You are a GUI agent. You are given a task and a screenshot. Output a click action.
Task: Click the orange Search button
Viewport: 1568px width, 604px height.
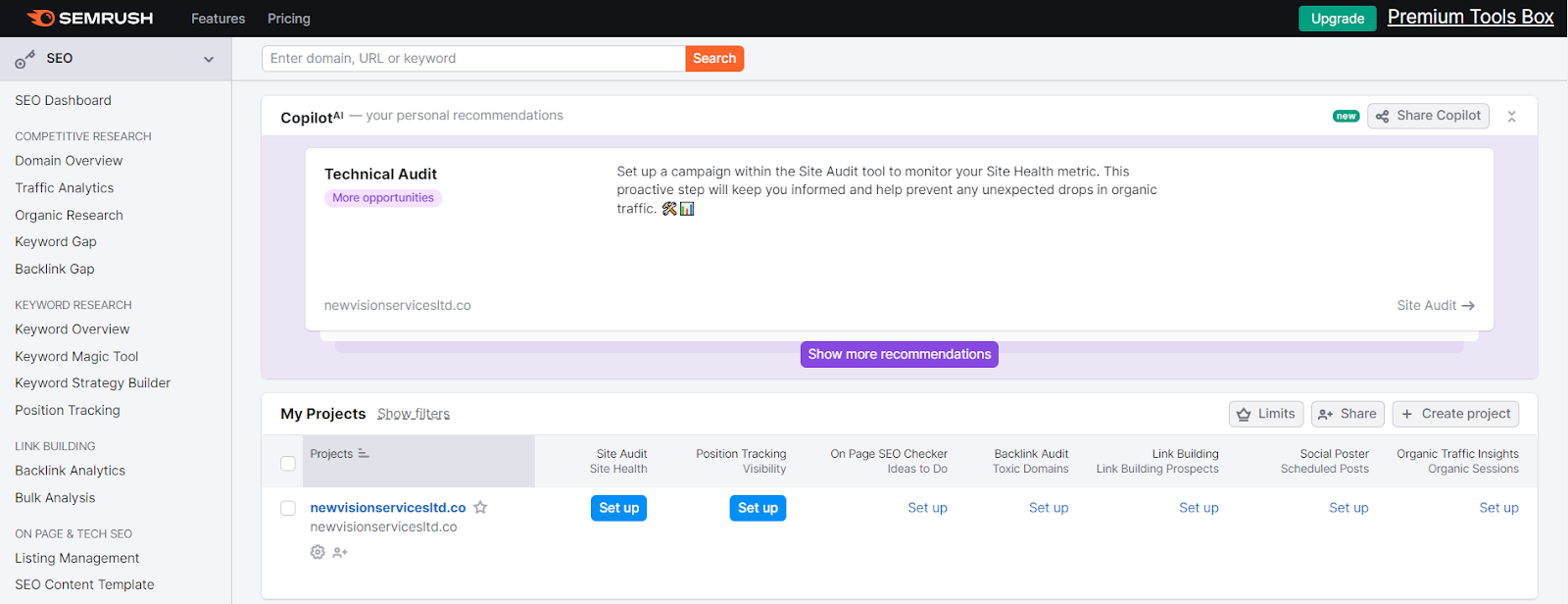[x=714, y=58]
